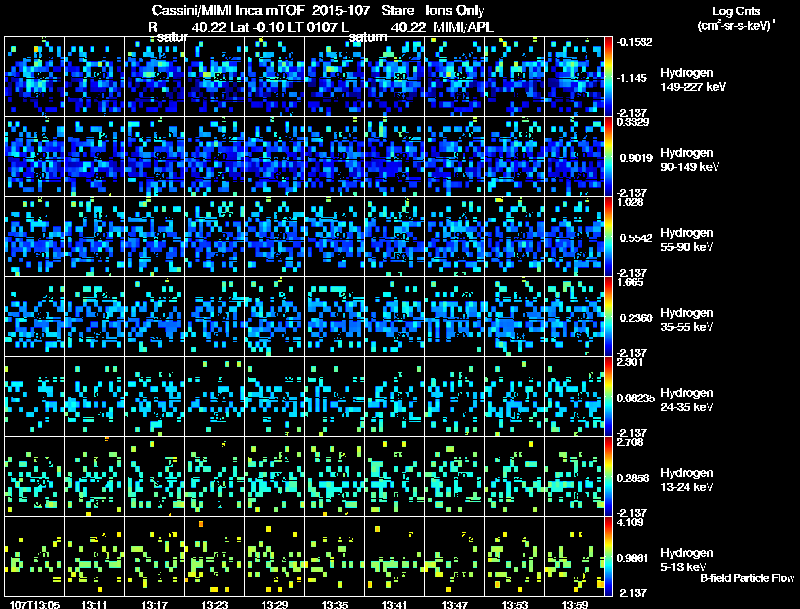The height and width of the screenshot is (609, 800).
Task: Click the Hydrogen 5-13 keV row label
Action: pos(686,560)
